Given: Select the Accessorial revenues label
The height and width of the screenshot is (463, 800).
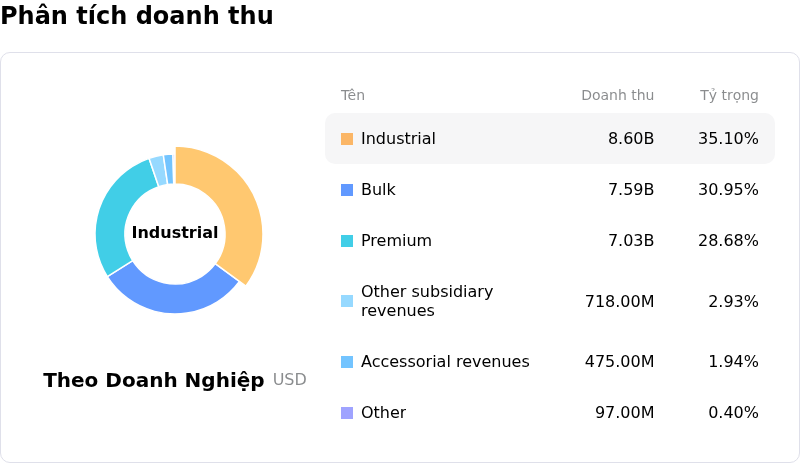Looking at the screenshot, I should (x=445, y=362).
